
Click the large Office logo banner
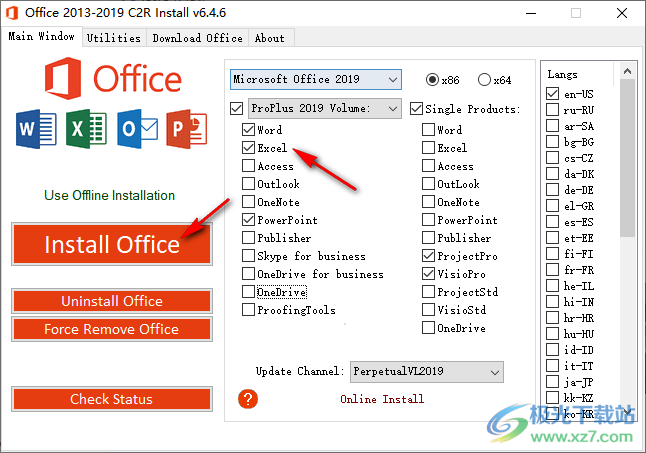(113, 78)
